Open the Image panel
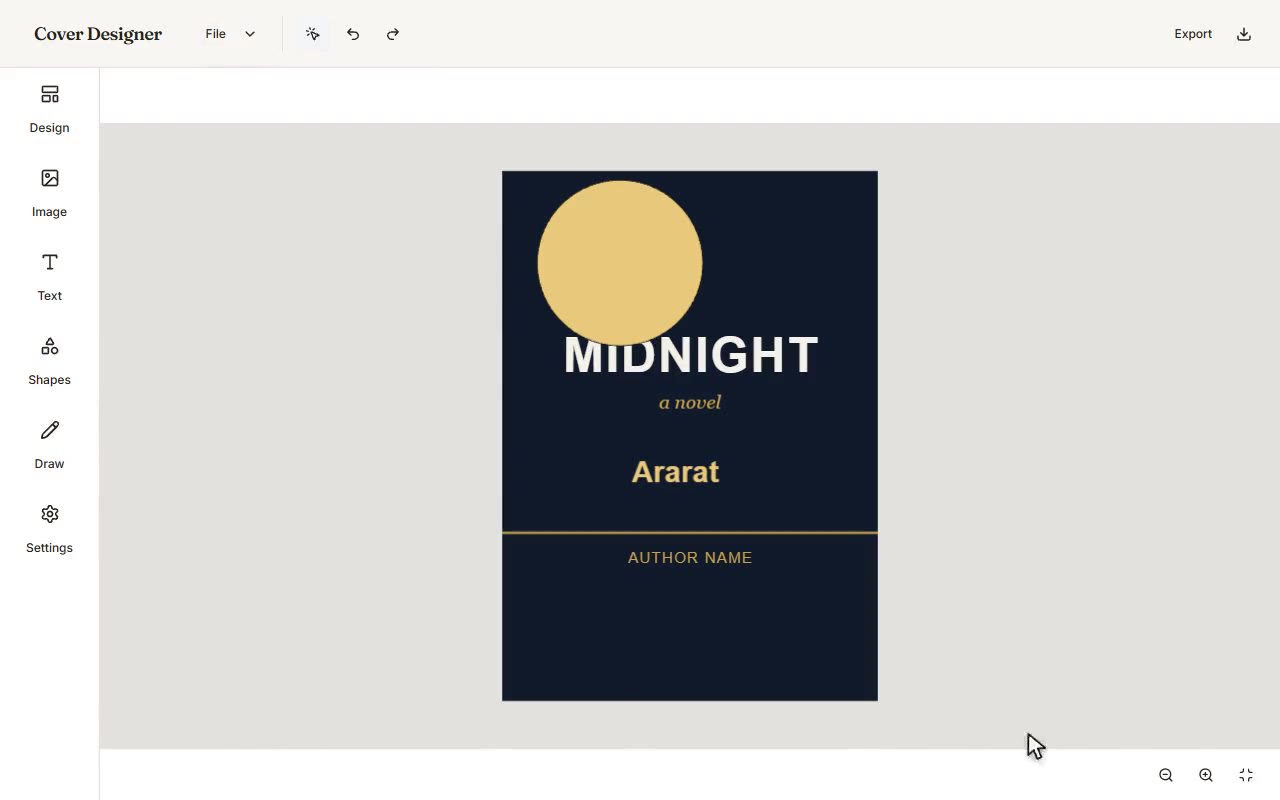This screenshot has height=800, width=1280. pyautogui.click(x=49, y=193)
